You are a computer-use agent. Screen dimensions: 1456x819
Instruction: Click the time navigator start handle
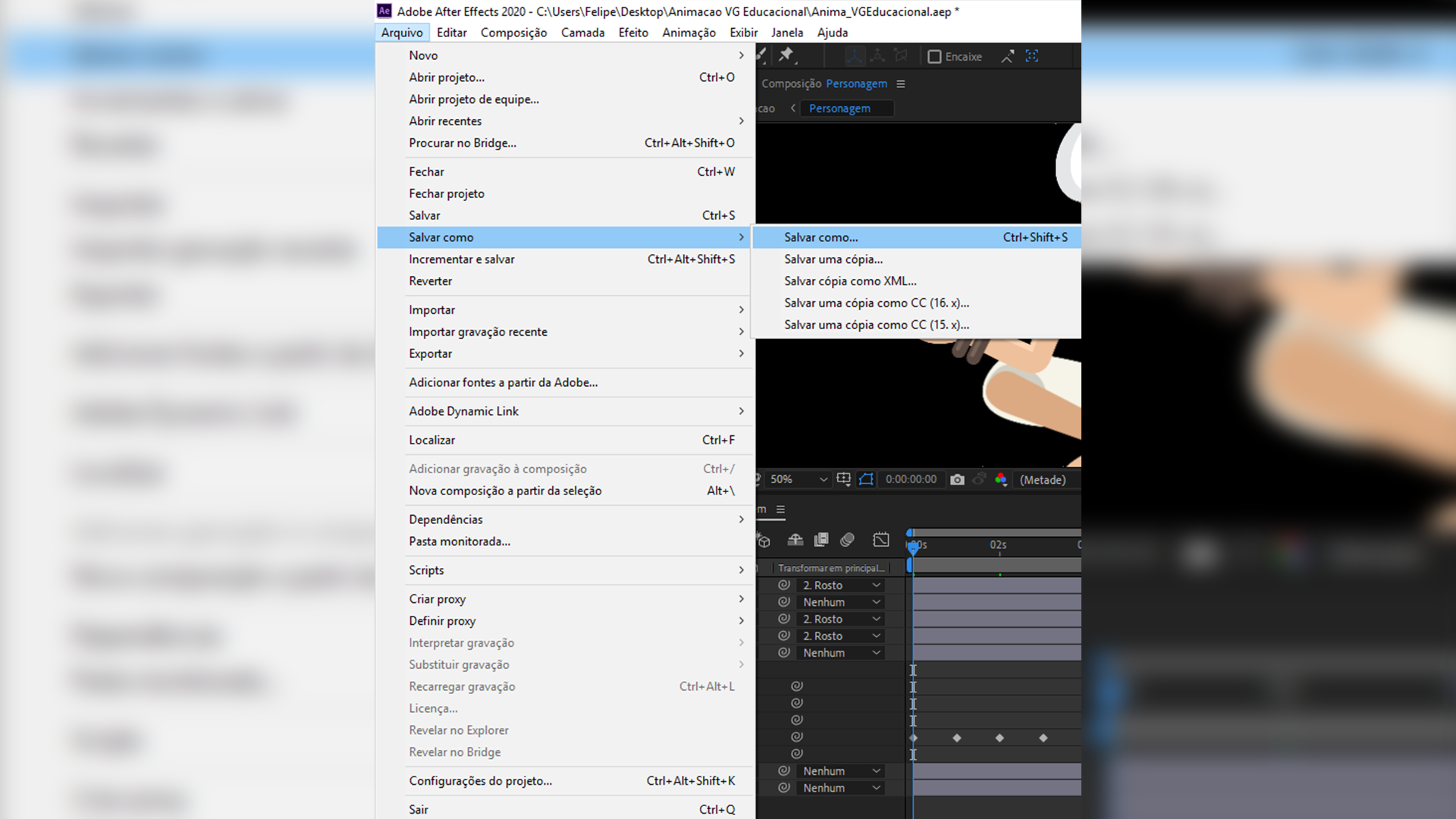[910, 532]
